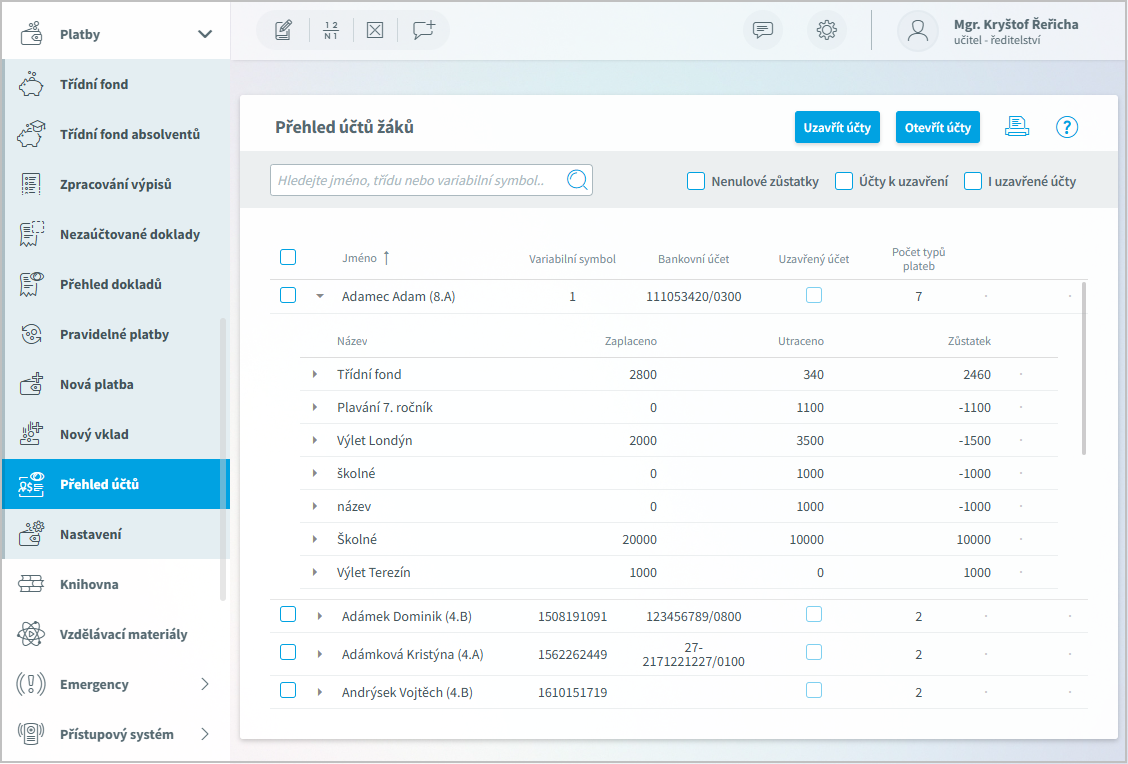This screenshot has height=764, width=1128.
Task: Click the user profile avatar icon
Action: [917, 30]
